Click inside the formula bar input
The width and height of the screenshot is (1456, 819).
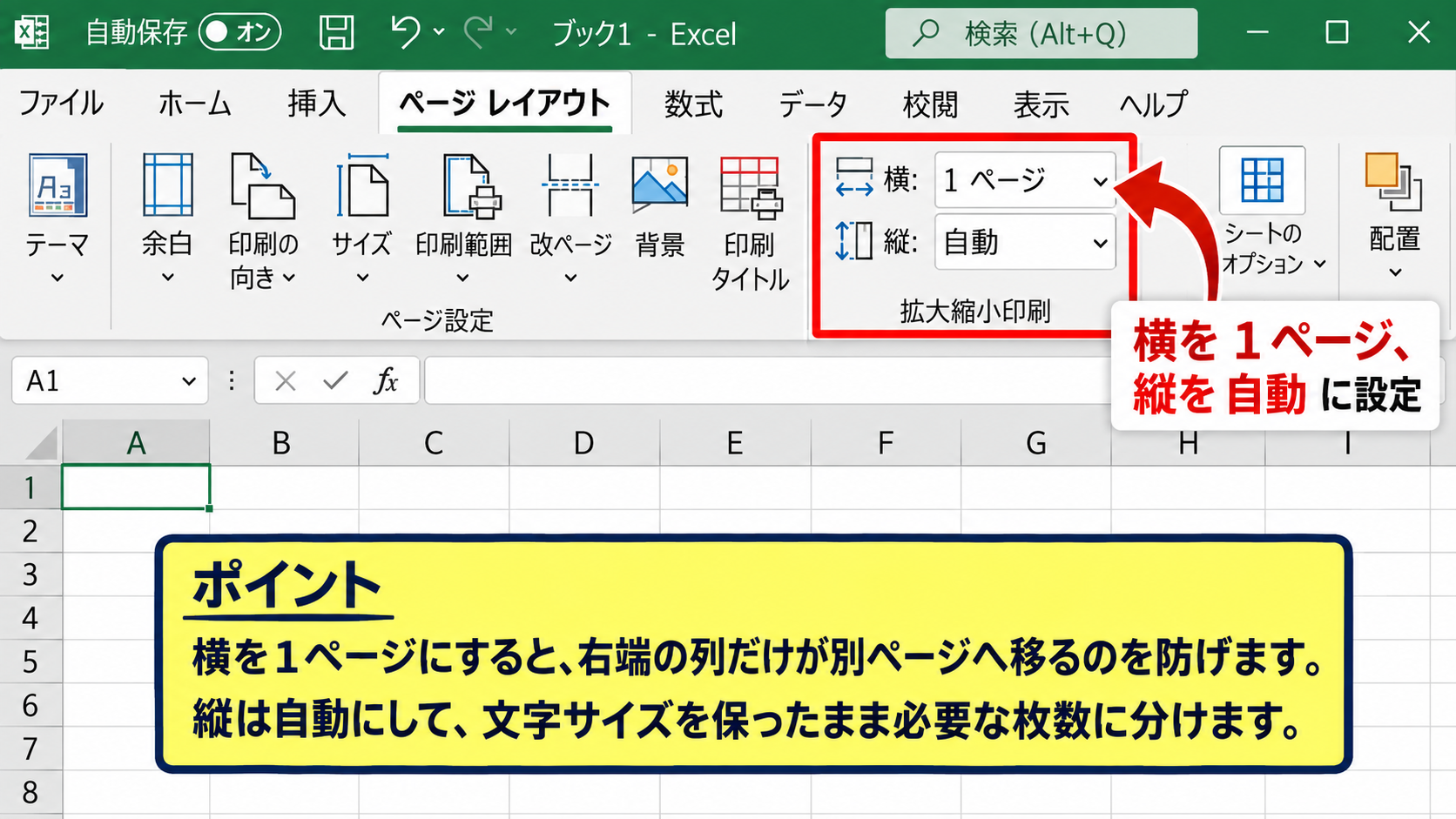tap(766, 381)
